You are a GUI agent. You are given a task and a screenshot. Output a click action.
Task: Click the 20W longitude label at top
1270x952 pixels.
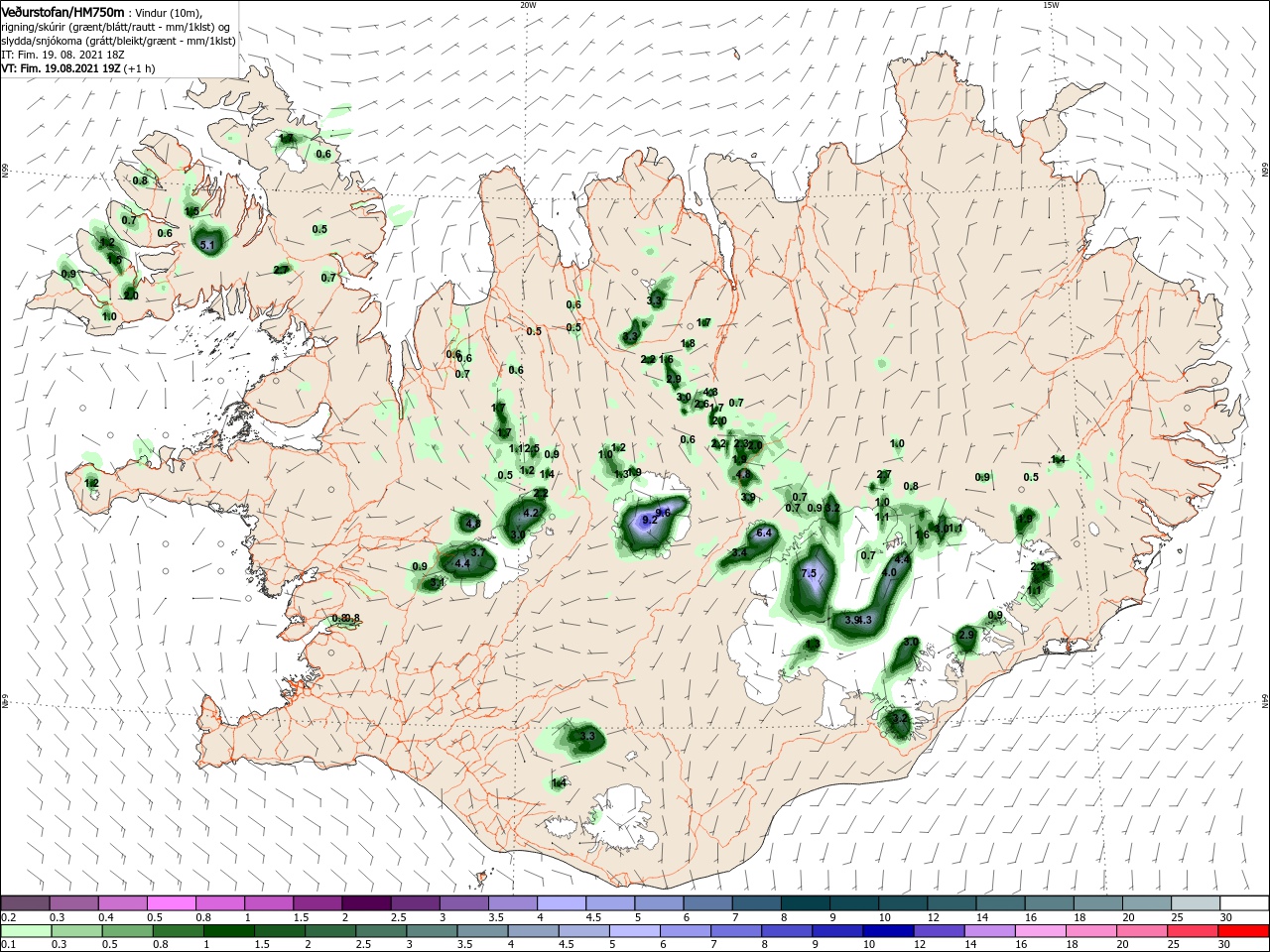(528, 5)
